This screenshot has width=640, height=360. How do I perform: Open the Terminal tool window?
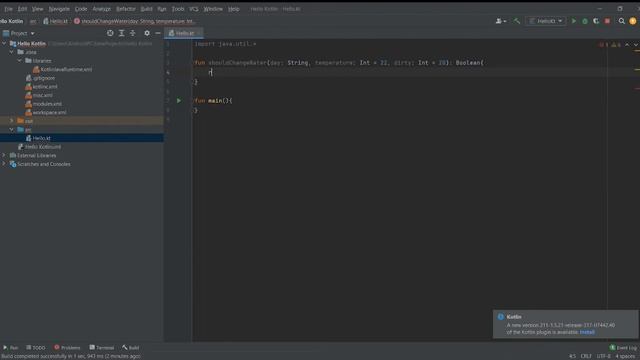102,347
